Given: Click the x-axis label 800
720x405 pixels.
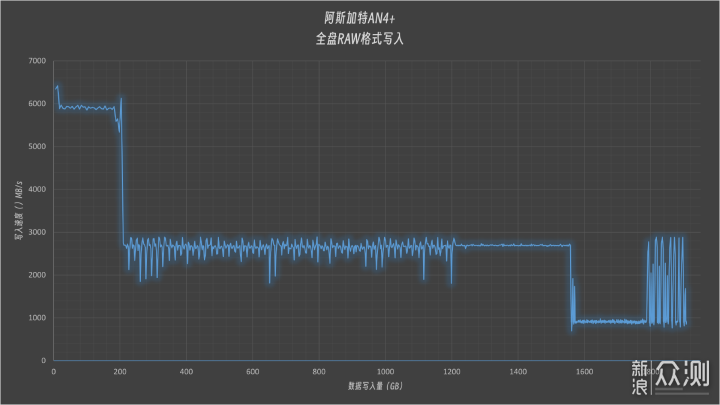Looking at the screenshot, I should tap(319, 372).
